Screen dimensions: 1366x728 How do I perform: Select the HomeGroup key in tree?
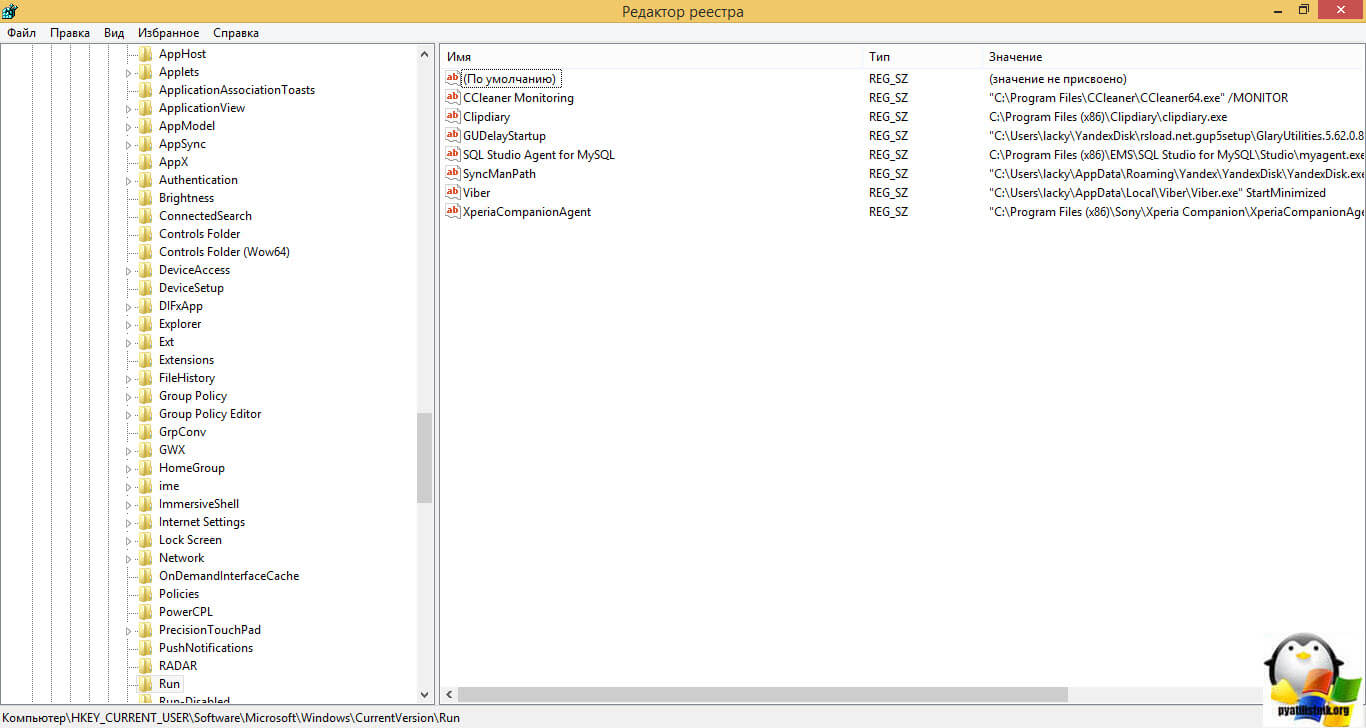[191, 468]
